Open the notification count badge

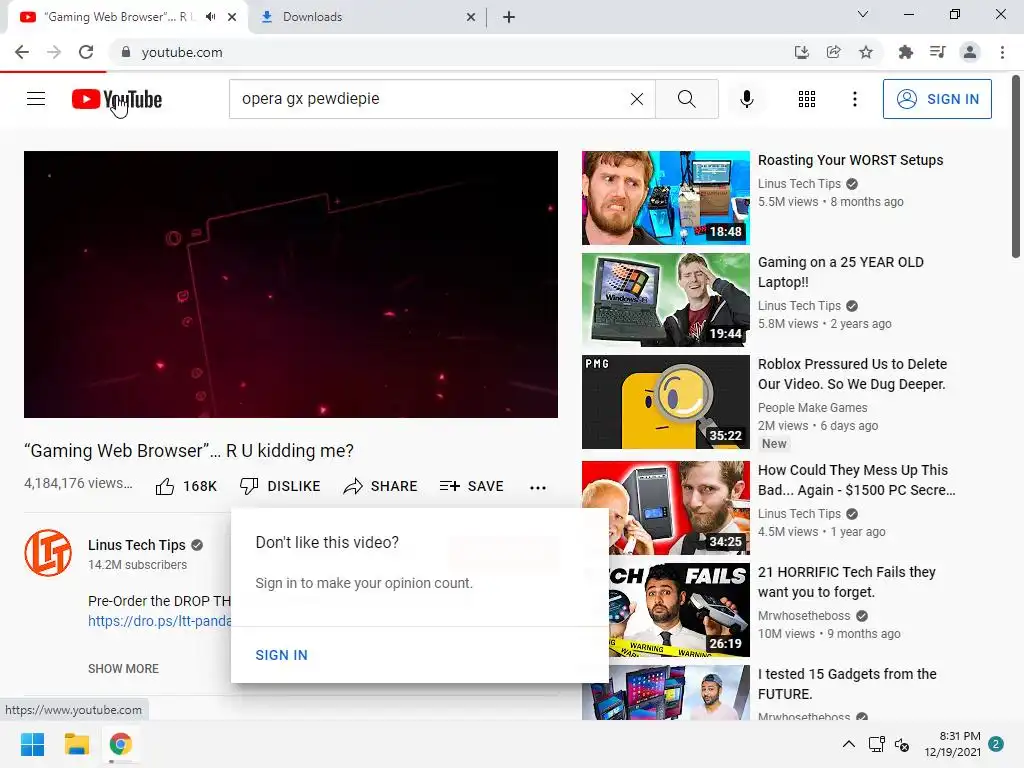pos(996,744)
